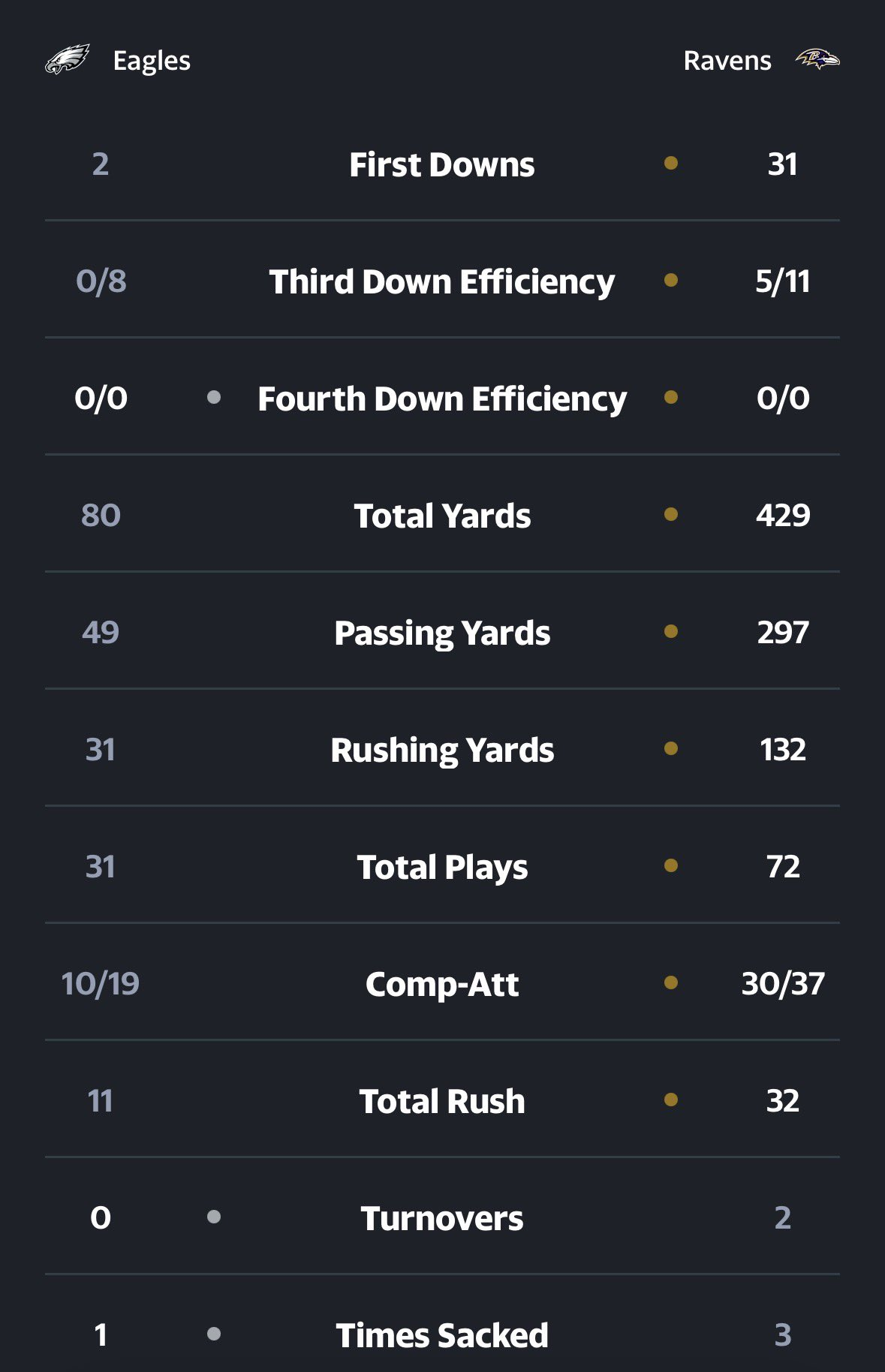This screenshot has width=885, height=1372.
Task: Select gold dot on Total Yards row
Action: (671, 514)
